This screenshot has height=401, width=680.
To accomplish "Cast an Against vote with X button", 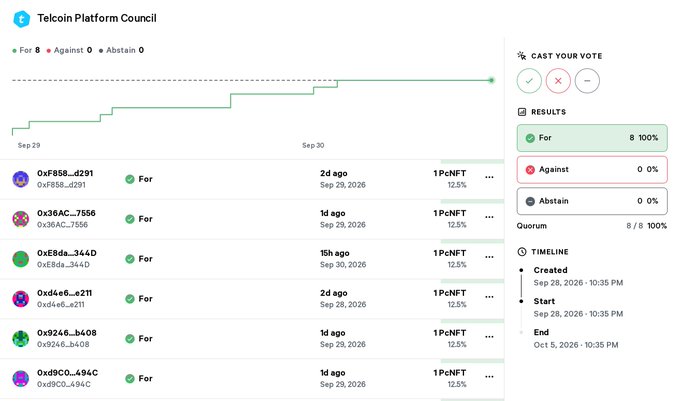I will (x=558, y=81).
